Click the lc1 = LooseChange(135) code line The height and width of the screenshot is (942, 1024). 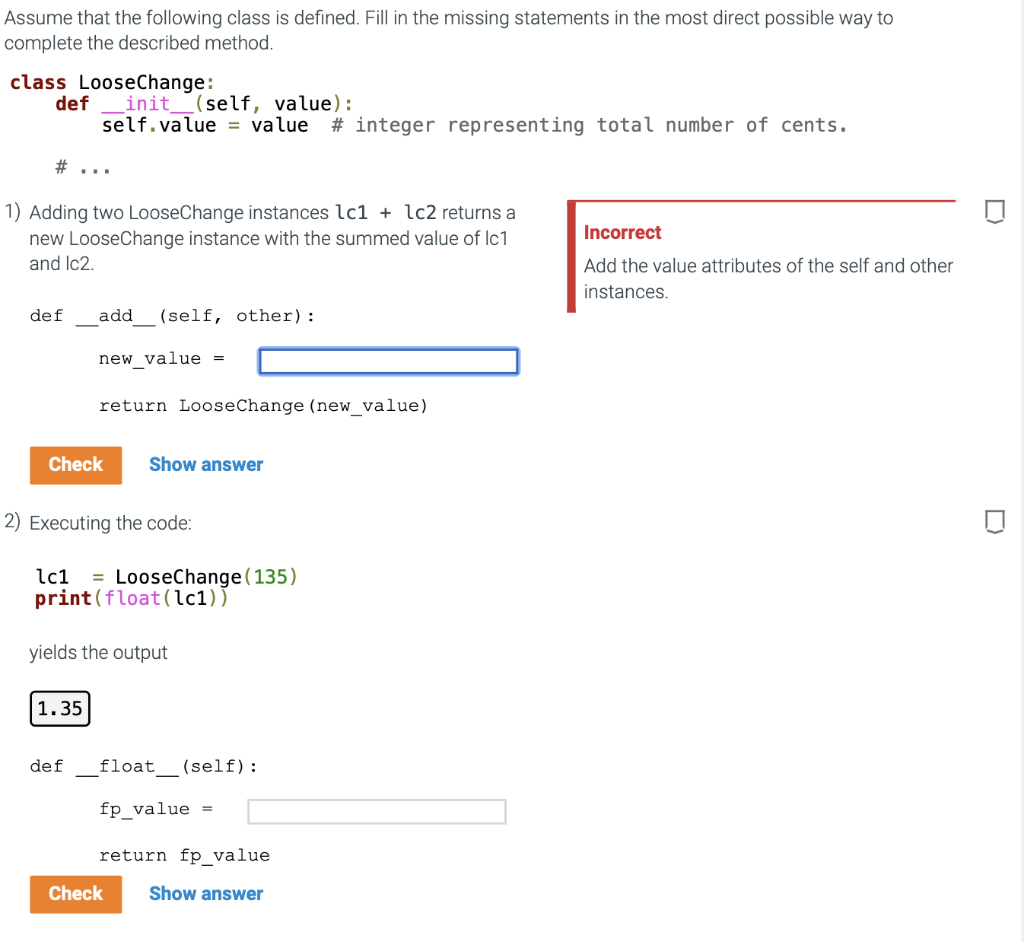click(x=165, y=577)
